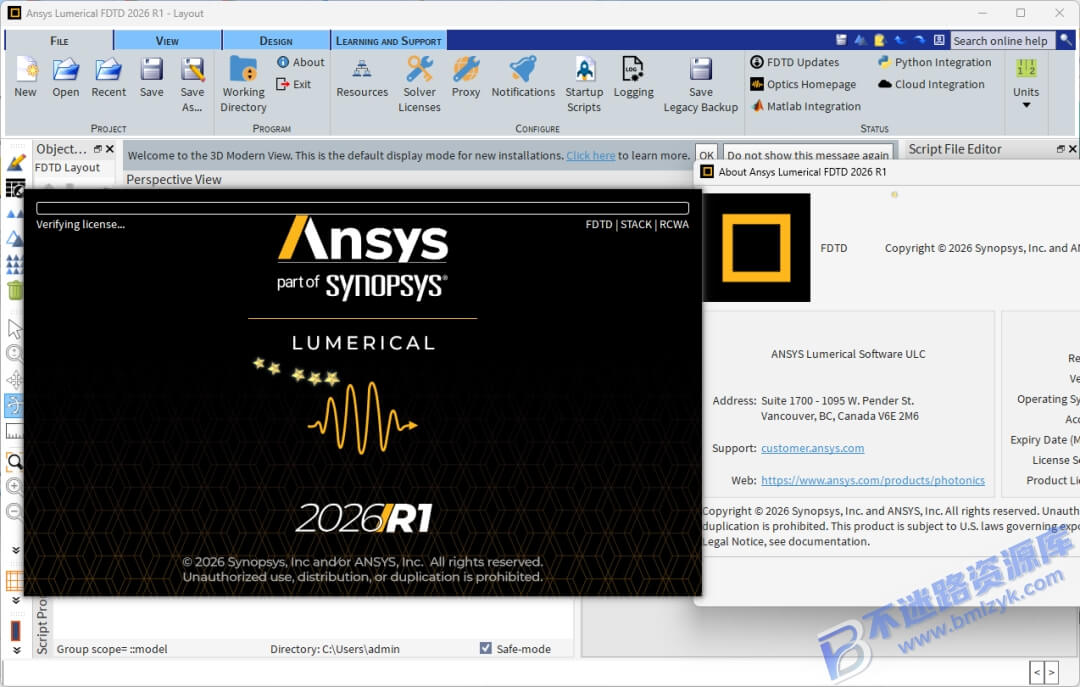Open Python Integration status

[x=935, y=62]
